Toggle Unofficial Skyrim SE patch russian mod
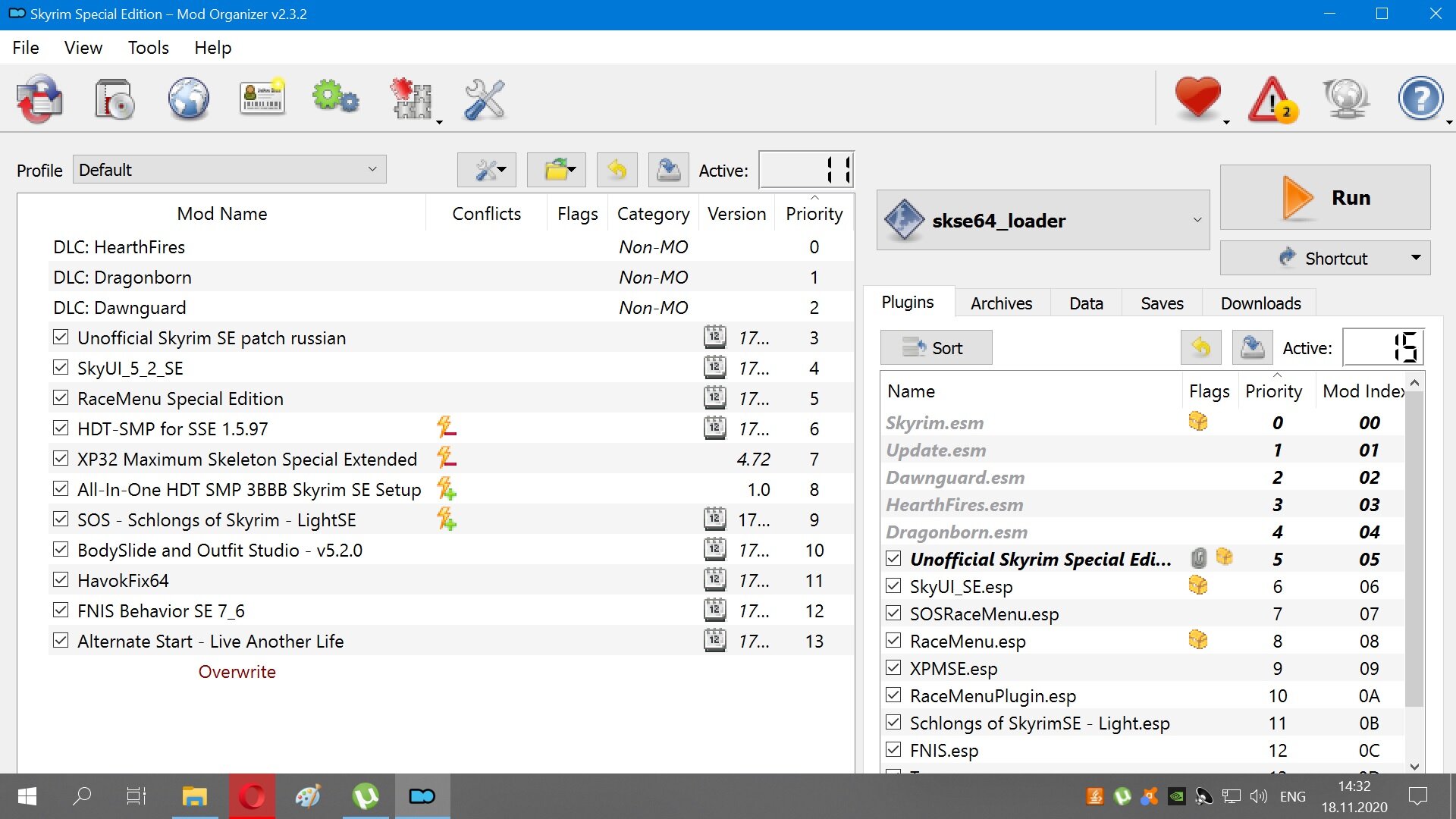Image resolution: width=1456 pixels, height=819 pixels. pyautogui.click(x=61, y=337)
